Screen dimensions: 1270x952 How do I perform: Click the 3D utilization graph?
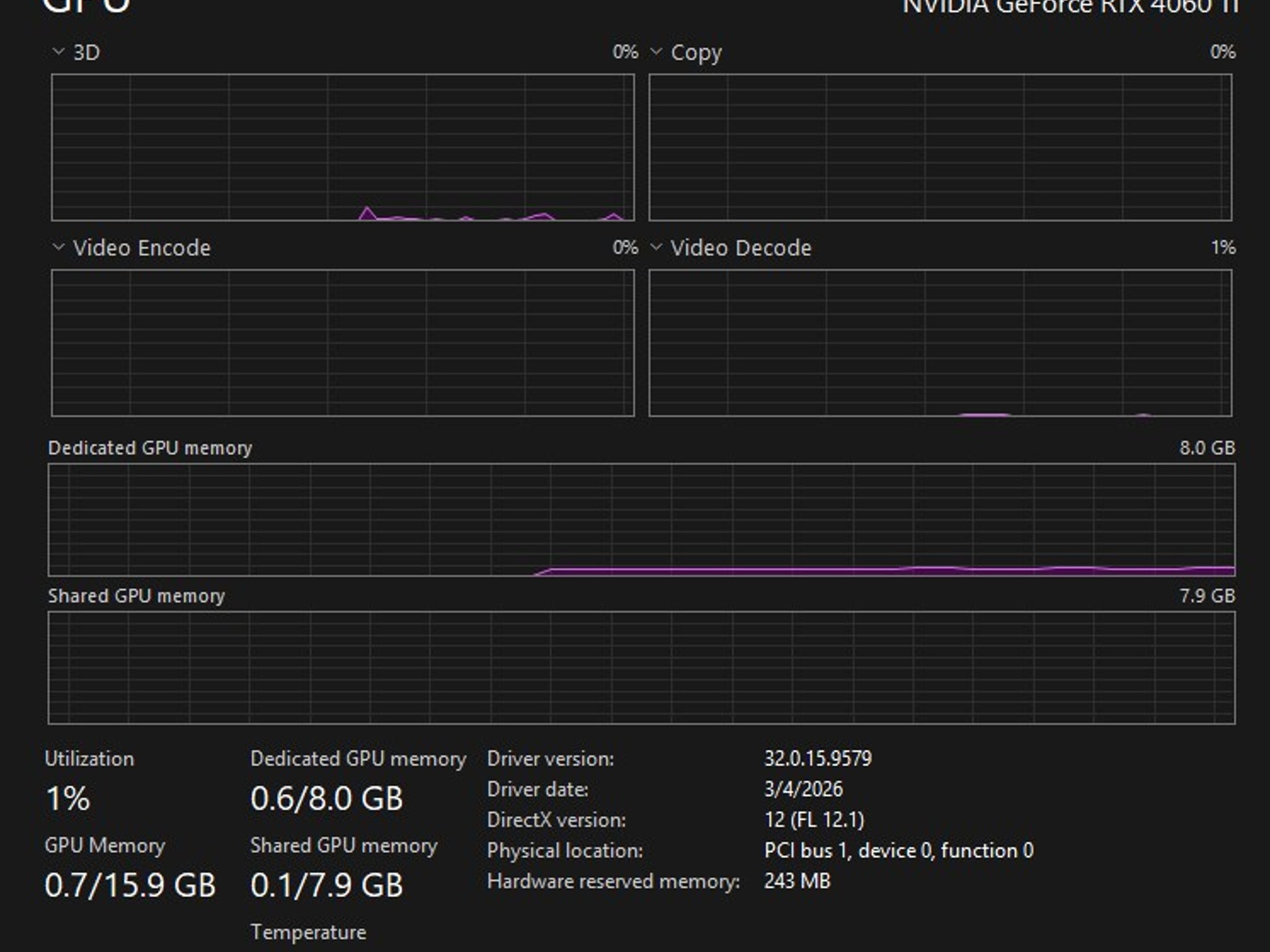pyautogui.click(x=343, y=147)
